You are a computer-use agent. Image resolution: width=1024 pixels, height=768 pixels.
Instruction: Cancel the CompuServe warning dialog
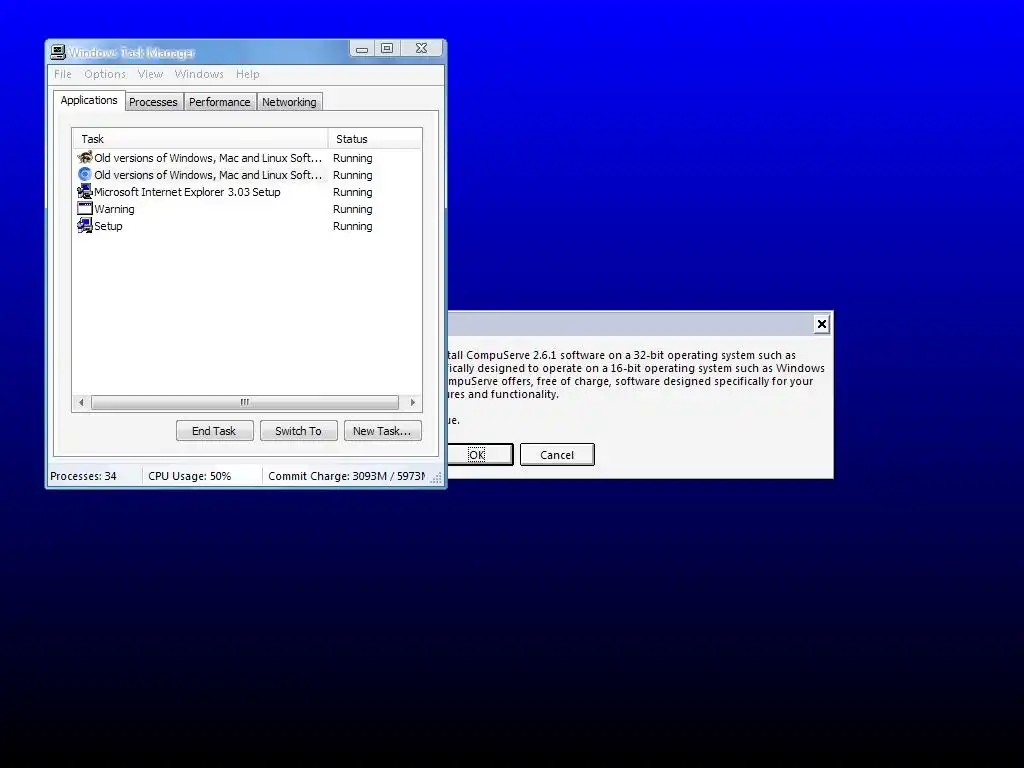point(557,455)
